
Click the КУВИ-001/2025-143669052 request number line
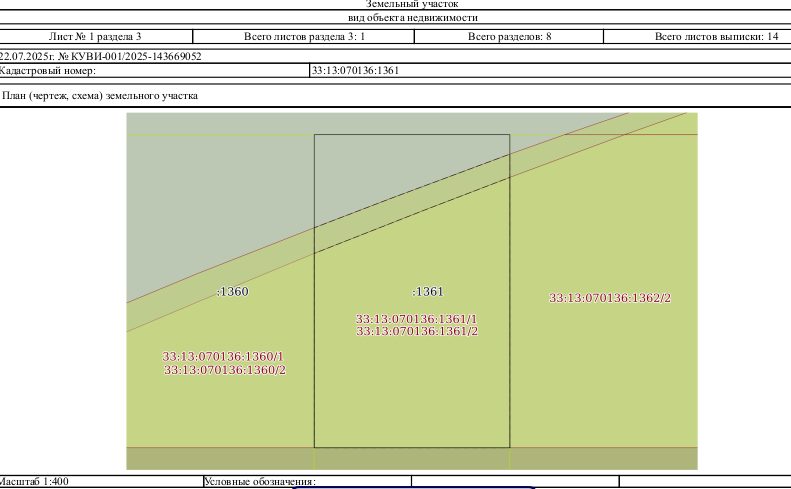(x=100, y=57)
